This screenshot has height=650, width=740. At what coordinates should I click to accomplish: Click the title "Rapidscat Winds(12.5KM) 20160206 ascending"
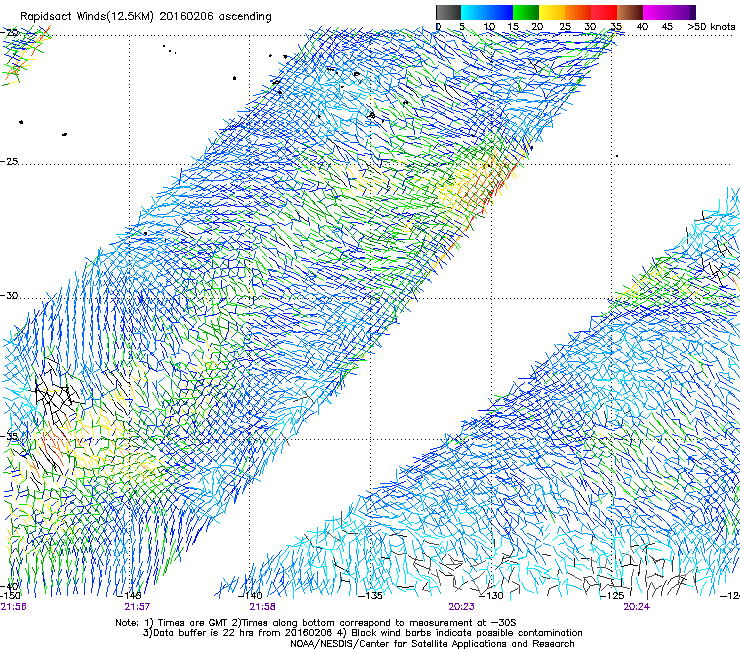[x=146, y=17]
